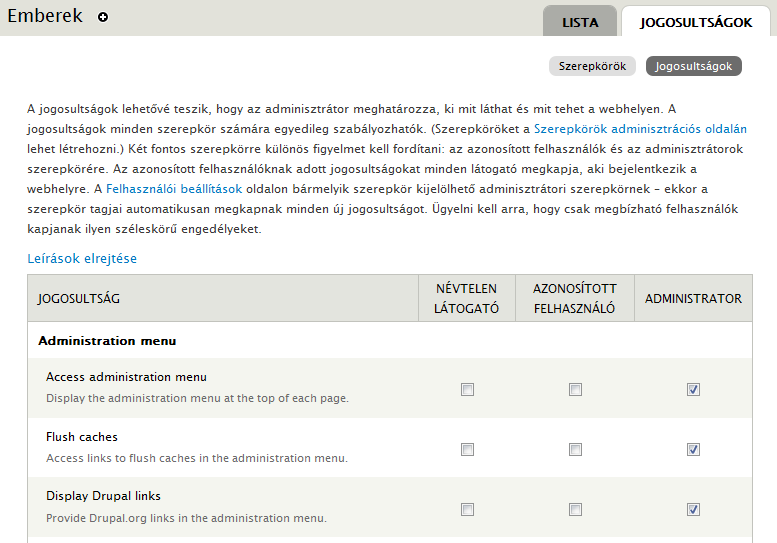The image size is (777, 543).
Task: Hide descriptions via Leírások elrejtése
Action: click(x=82, y=258)
